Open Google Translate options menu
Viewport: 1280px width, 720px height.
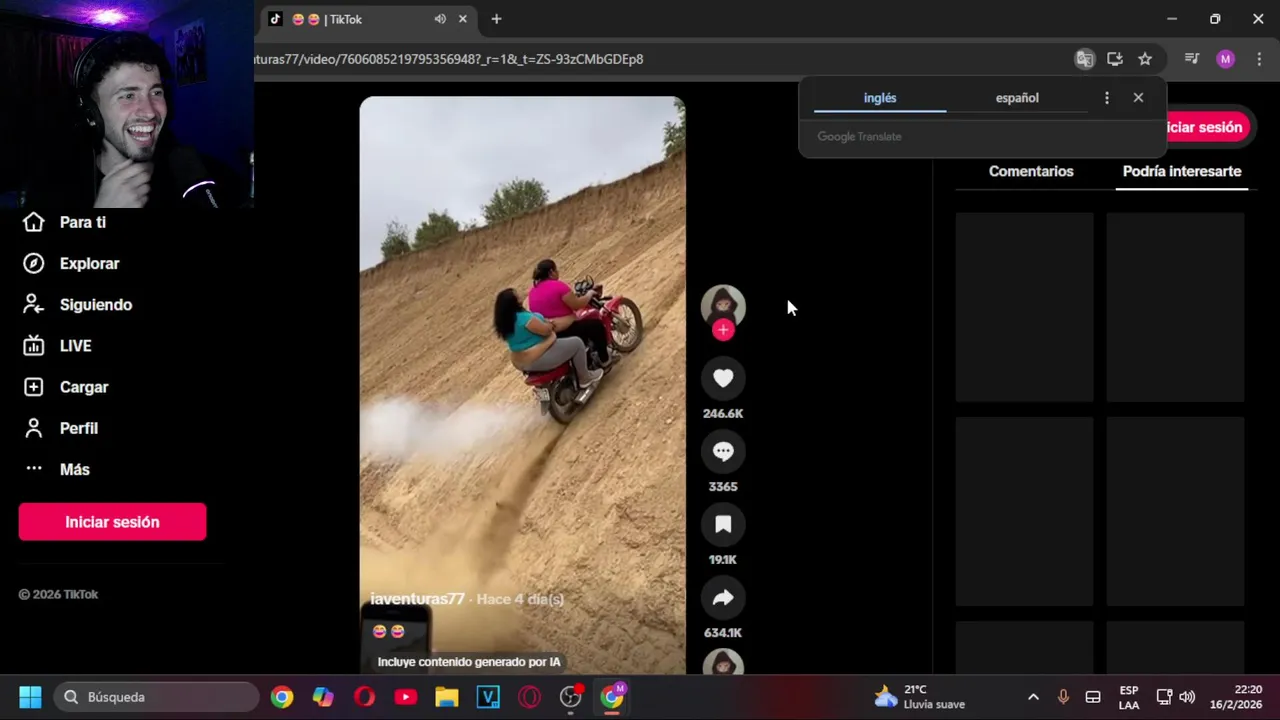click(x=1106, y=98)
